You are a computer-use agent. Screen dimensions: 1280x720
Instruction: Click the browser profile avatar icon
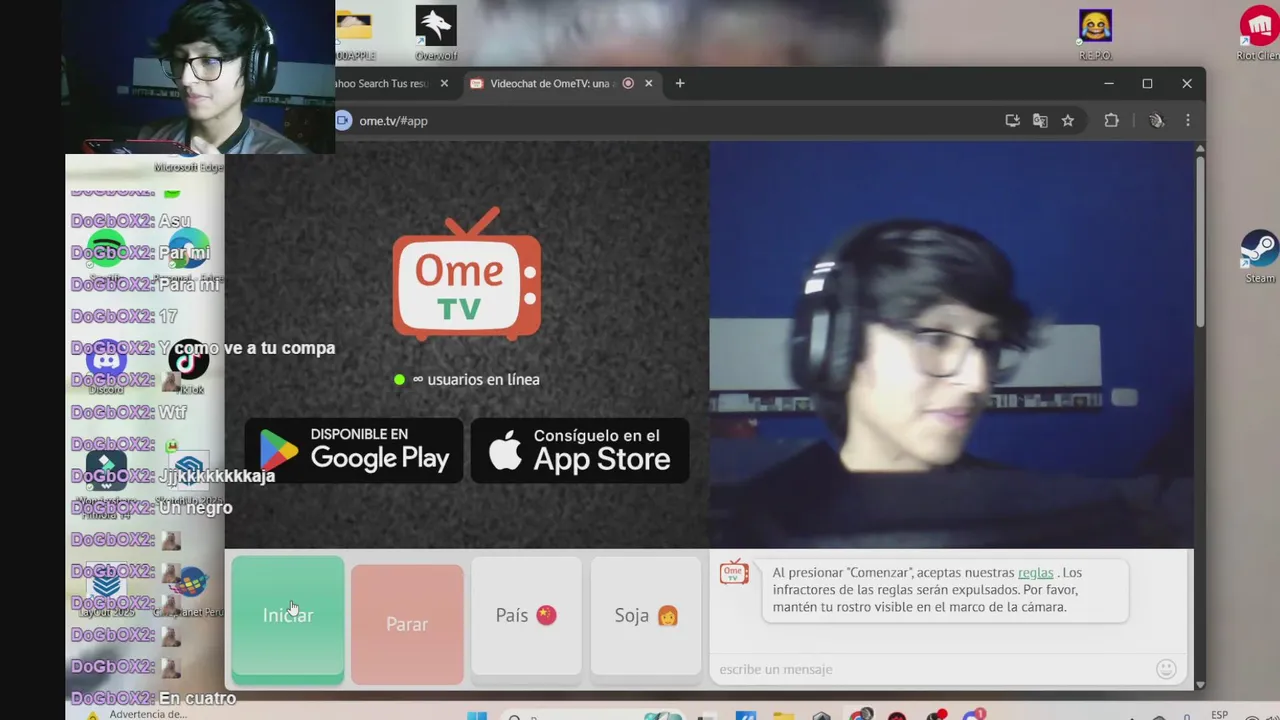1157,121
